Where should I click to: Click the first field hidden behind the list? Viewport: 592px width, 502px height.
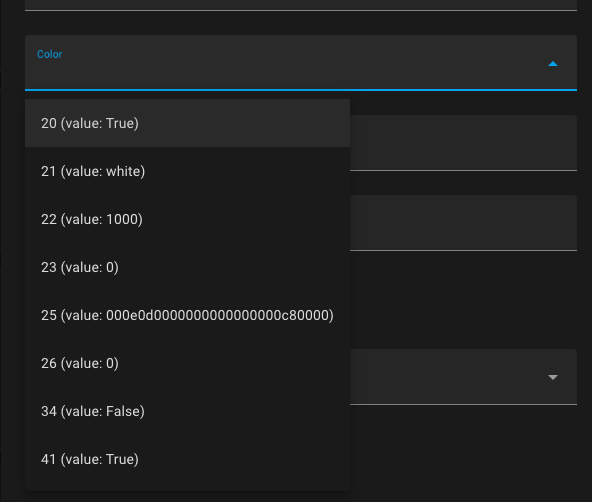tap(463, 143)
